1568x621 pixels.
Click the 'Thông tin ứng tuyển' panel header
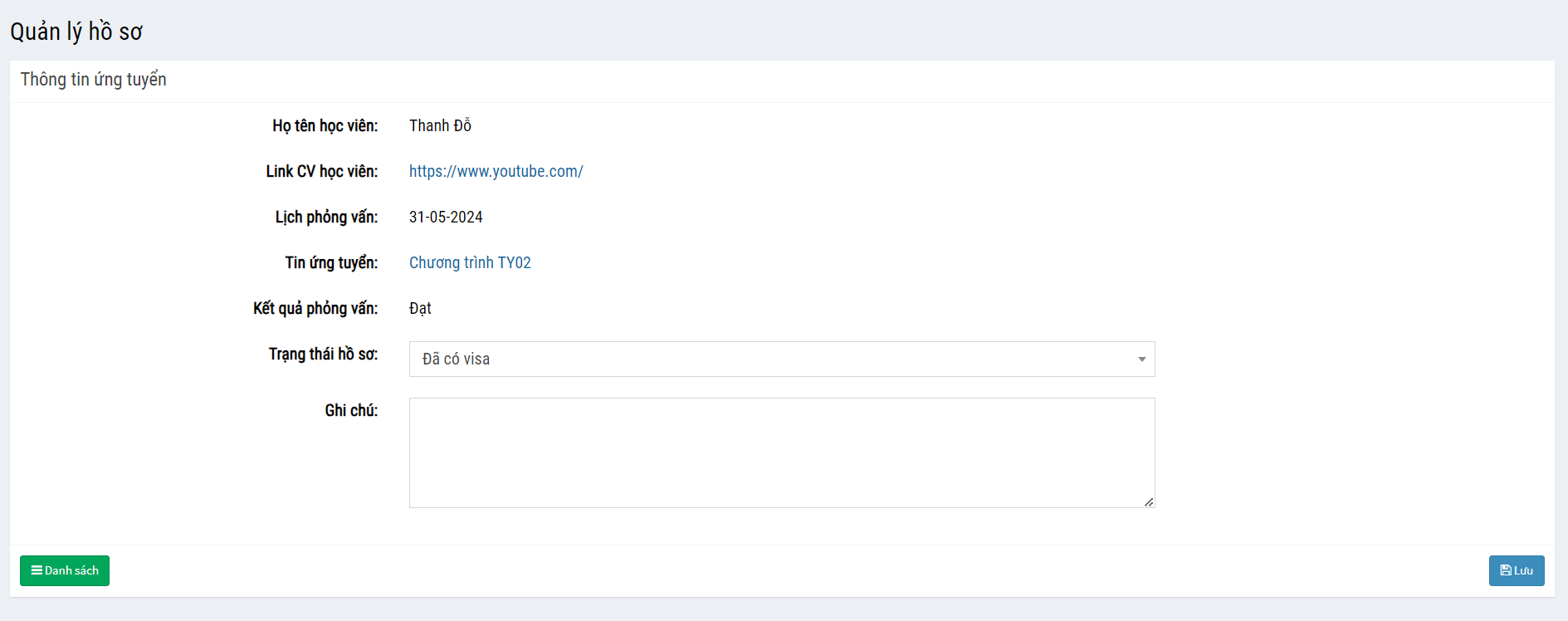pyautogui.click(x=94, y=80)
